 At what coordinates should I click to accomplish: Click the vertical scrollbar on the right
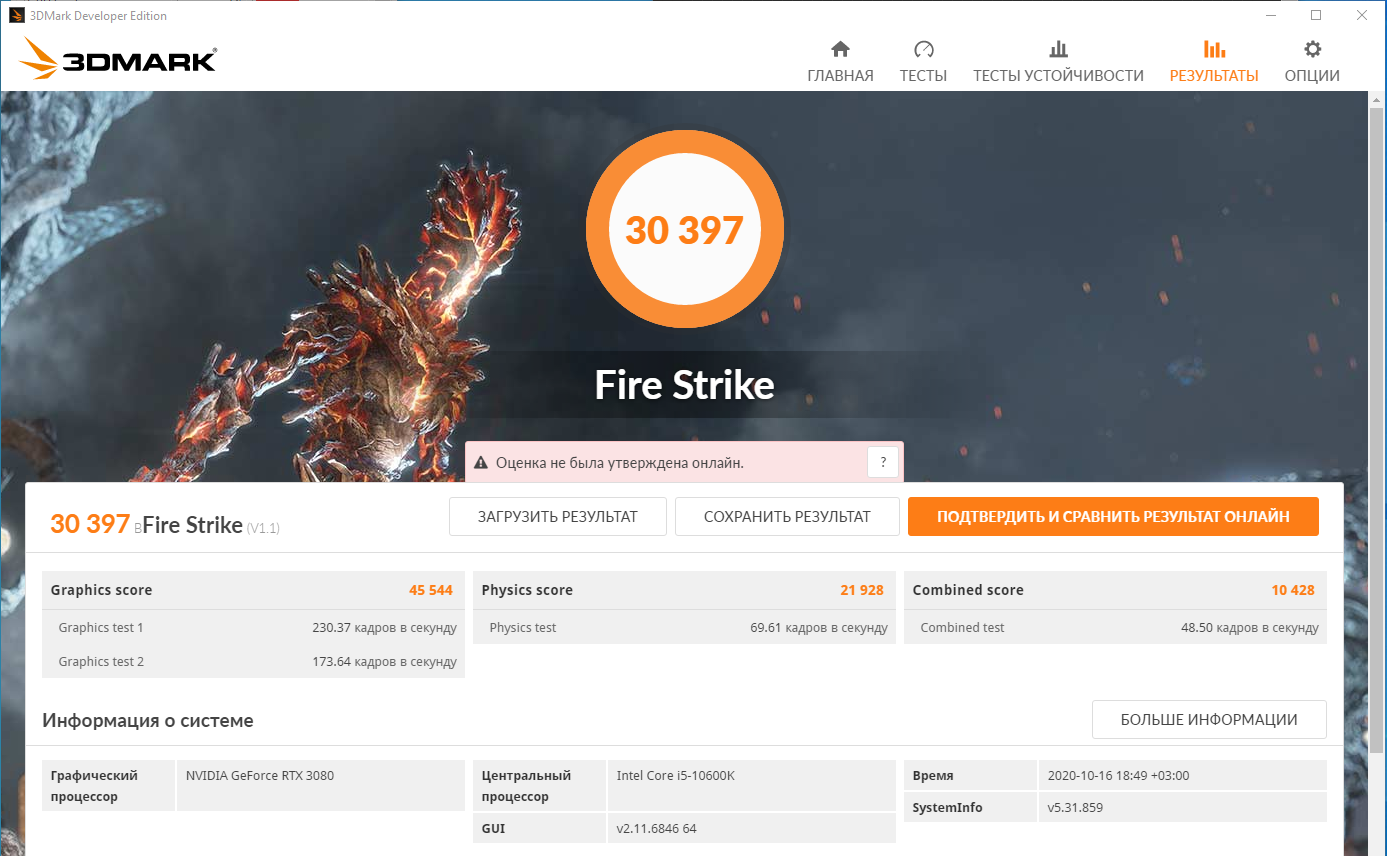(1377, 400)
